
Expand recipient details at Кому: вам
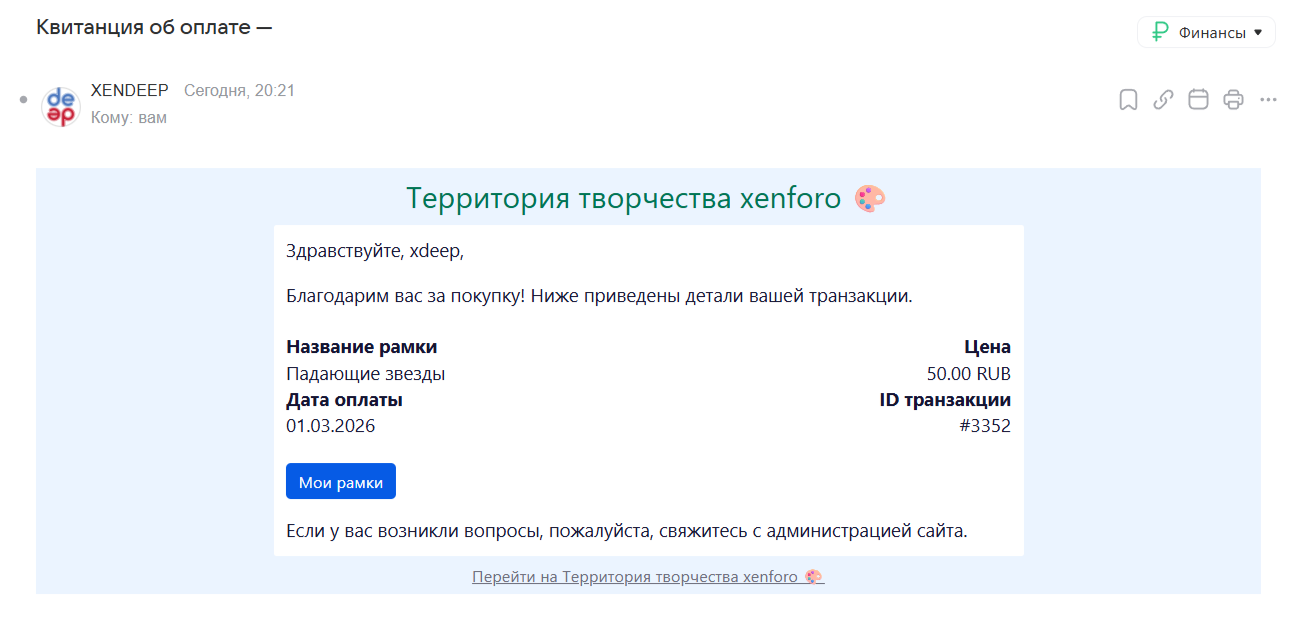tap(128, 118)
